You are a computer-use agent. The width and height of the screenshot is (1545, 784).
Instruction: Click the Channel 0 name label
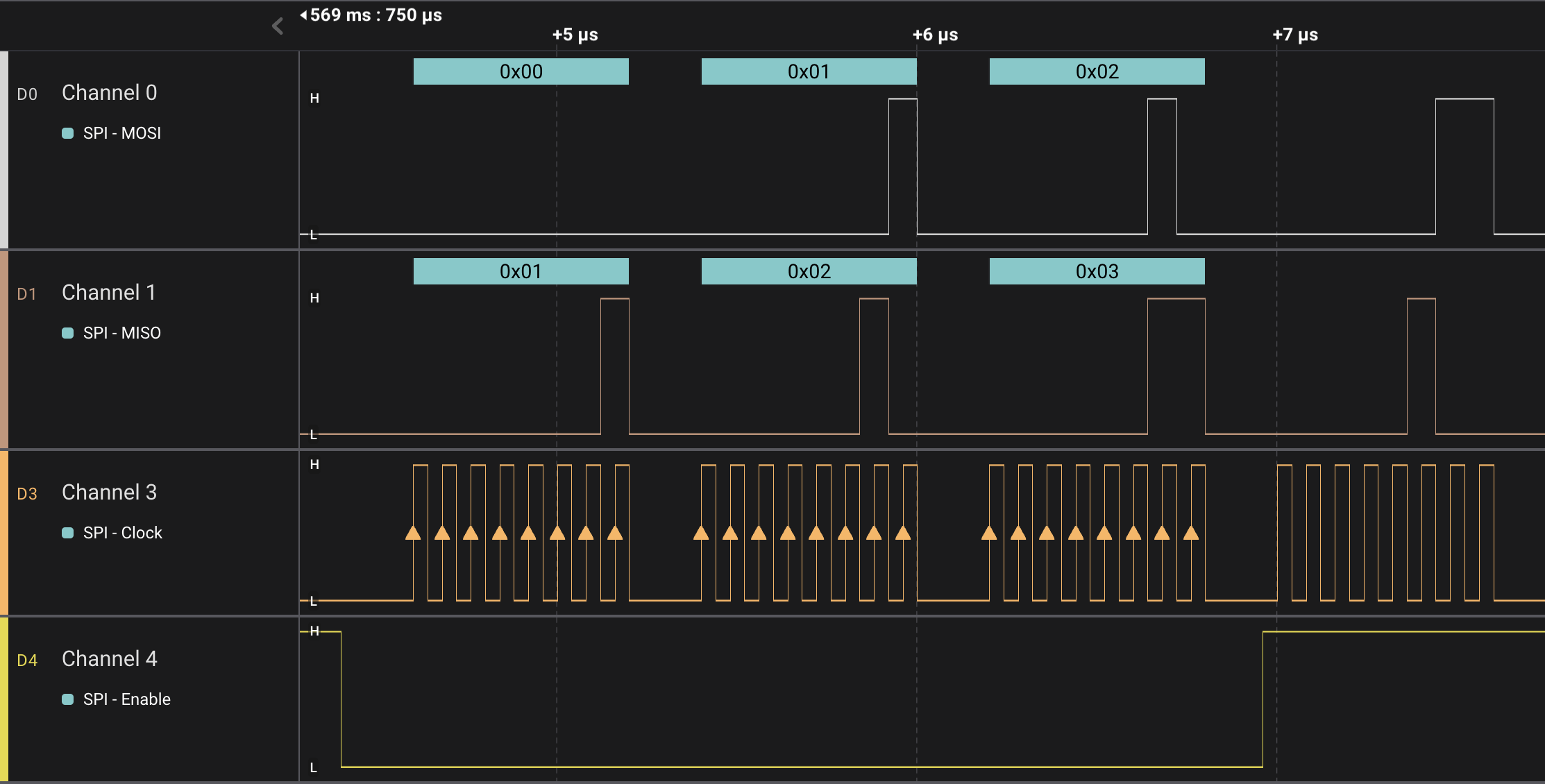coord(110,92)
